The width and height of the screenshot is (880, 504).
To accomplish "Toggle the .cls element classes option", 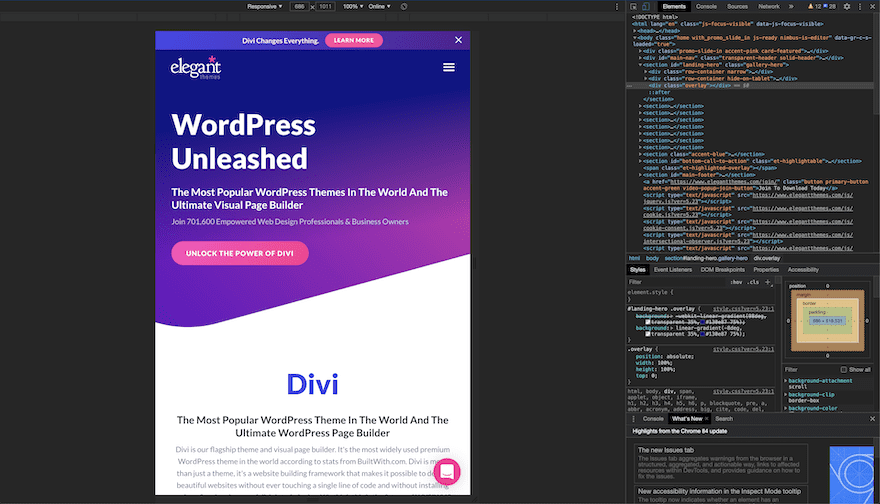I will [x=754, y=282].
